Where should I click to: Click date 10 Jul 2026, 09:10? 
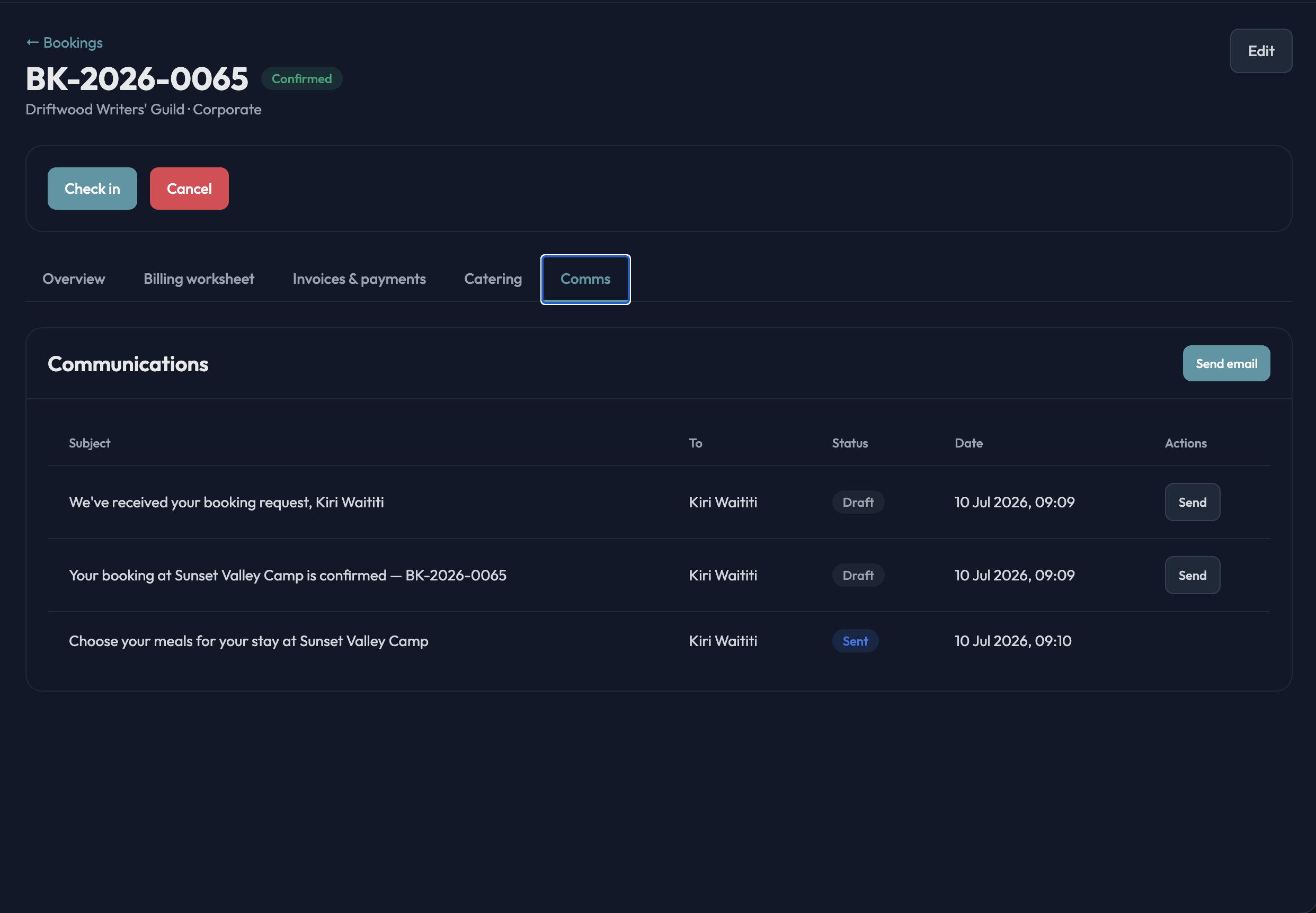(1012, 641)
